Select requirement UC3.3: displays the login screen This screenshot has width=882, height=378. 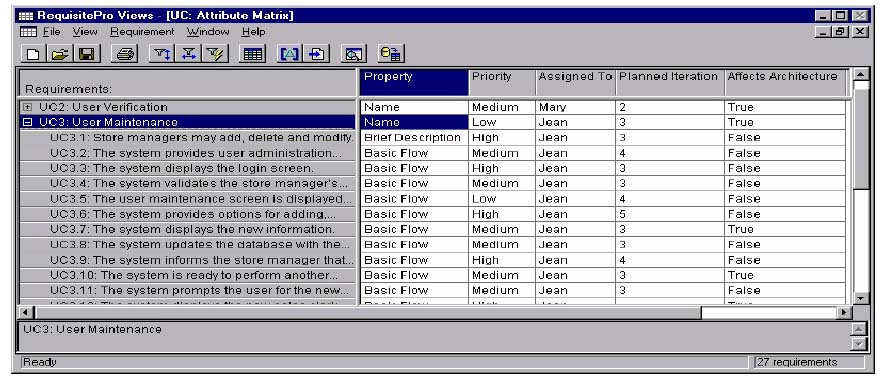tap(188, 168)
